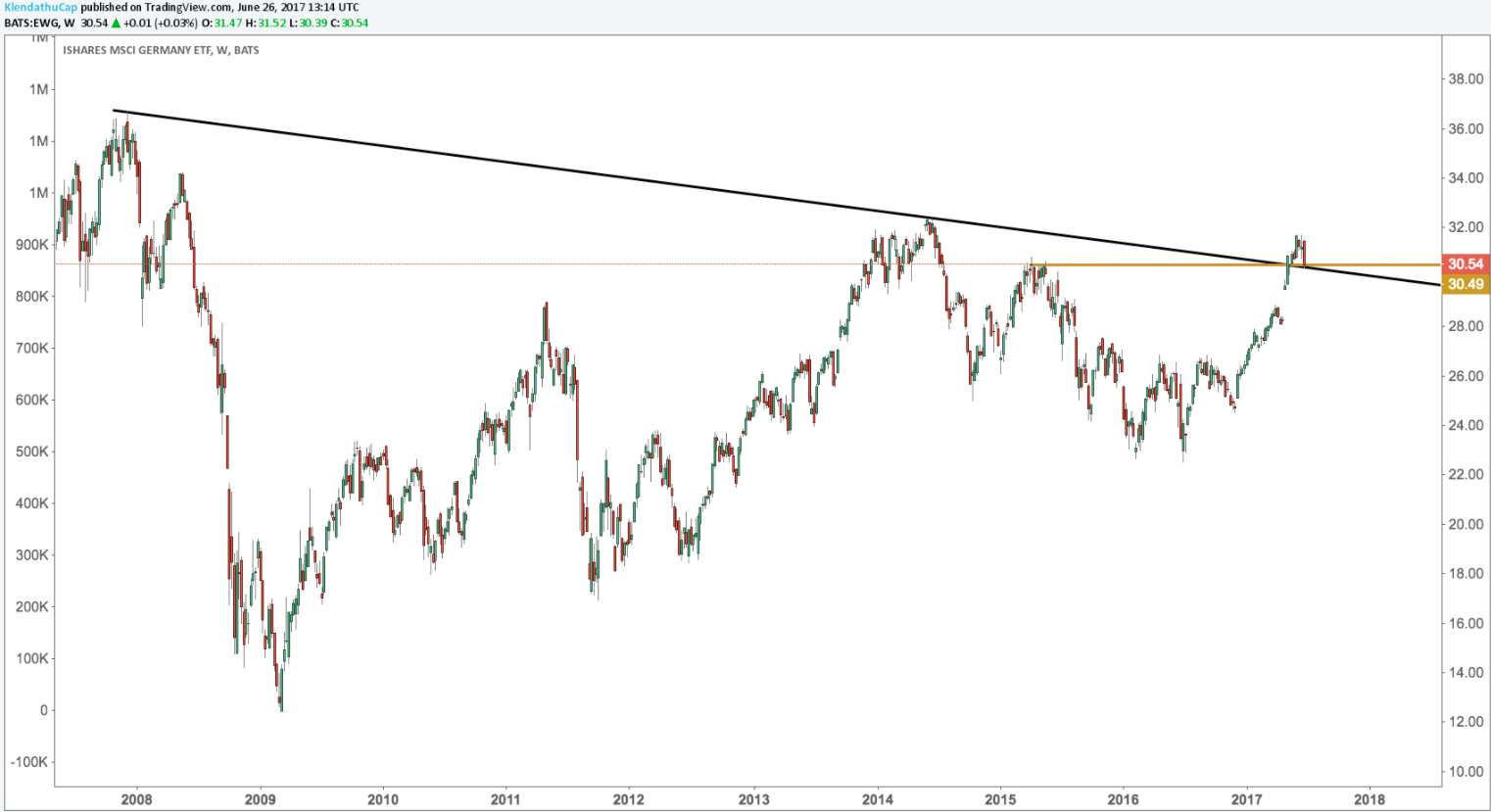Viewport: 1491px width, 812px height.
Task: Click the -100K volume axis label
Action: click(28, 762)
